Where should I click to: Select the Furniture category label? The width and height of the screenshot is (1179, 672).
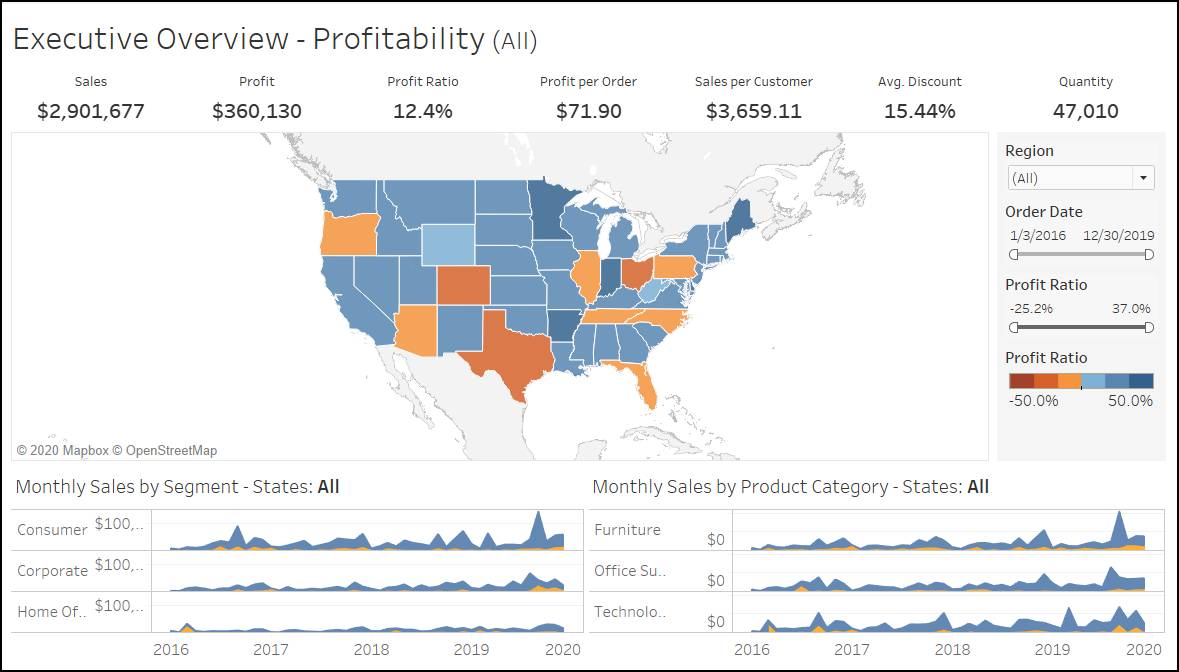625,530
